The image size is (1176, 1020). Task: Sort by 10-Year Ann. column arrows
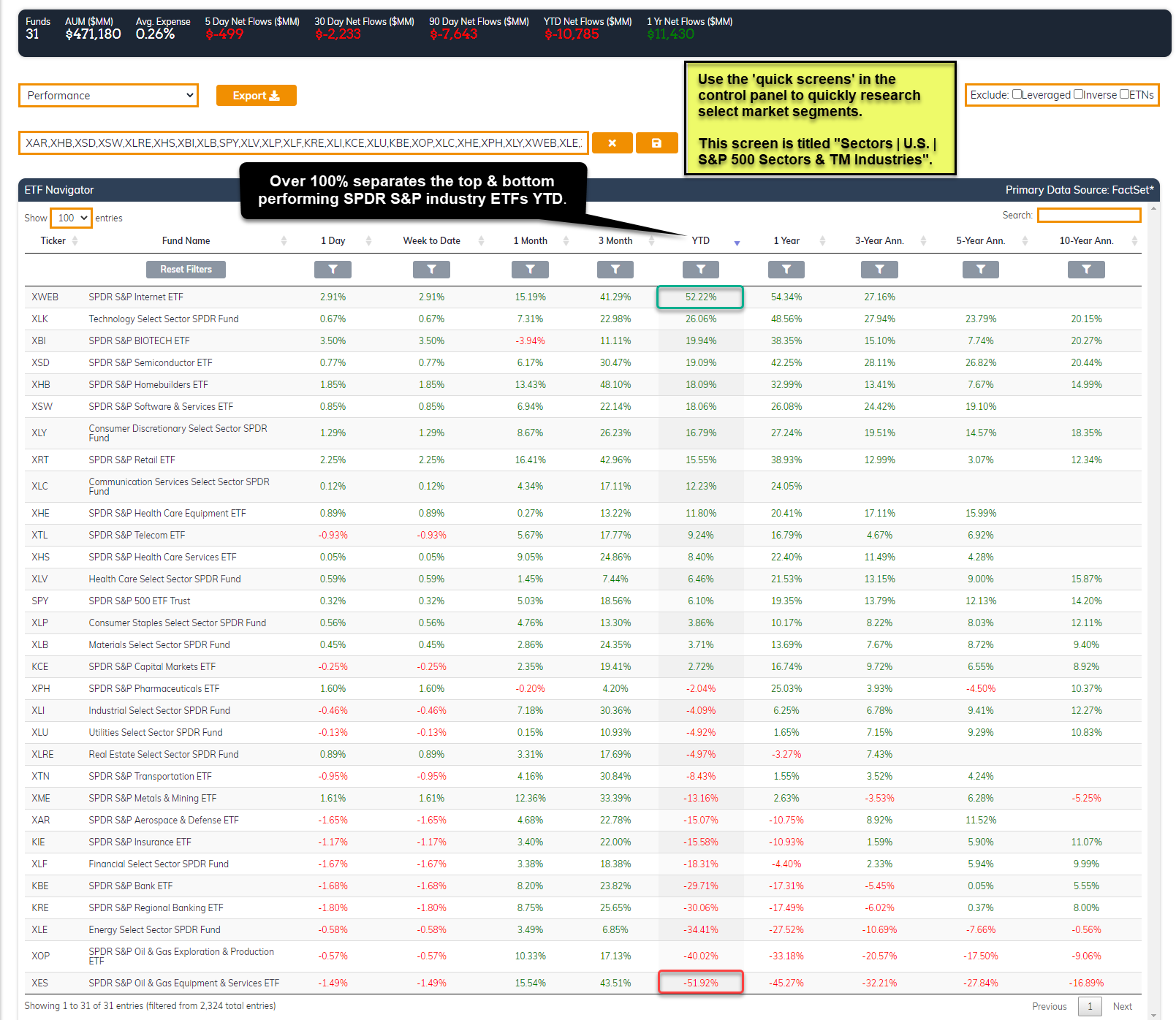pos(1134,241)
